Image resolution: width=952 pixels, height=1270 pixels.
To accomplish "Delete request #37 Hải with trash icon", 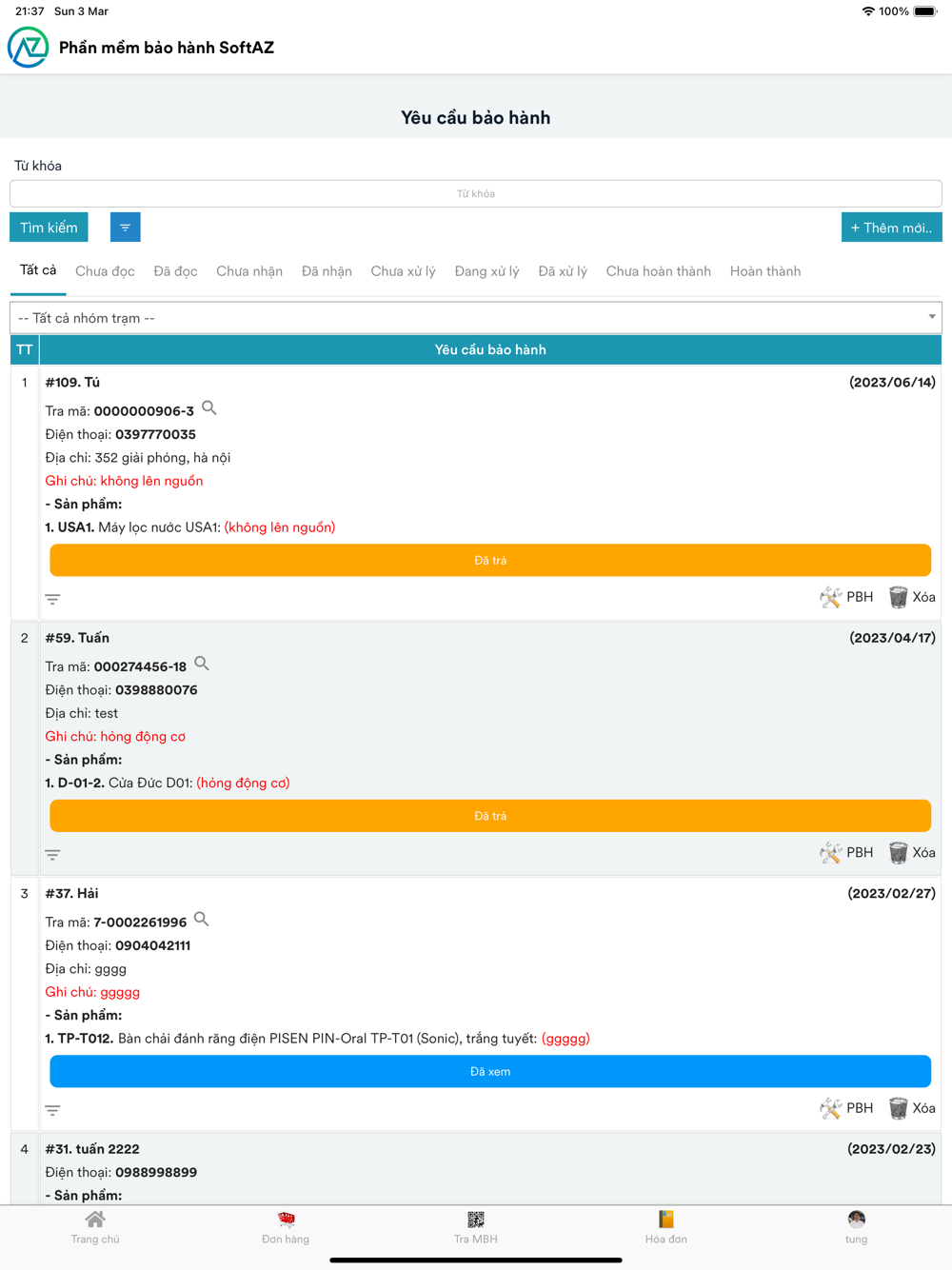I will click(912, 1107).
